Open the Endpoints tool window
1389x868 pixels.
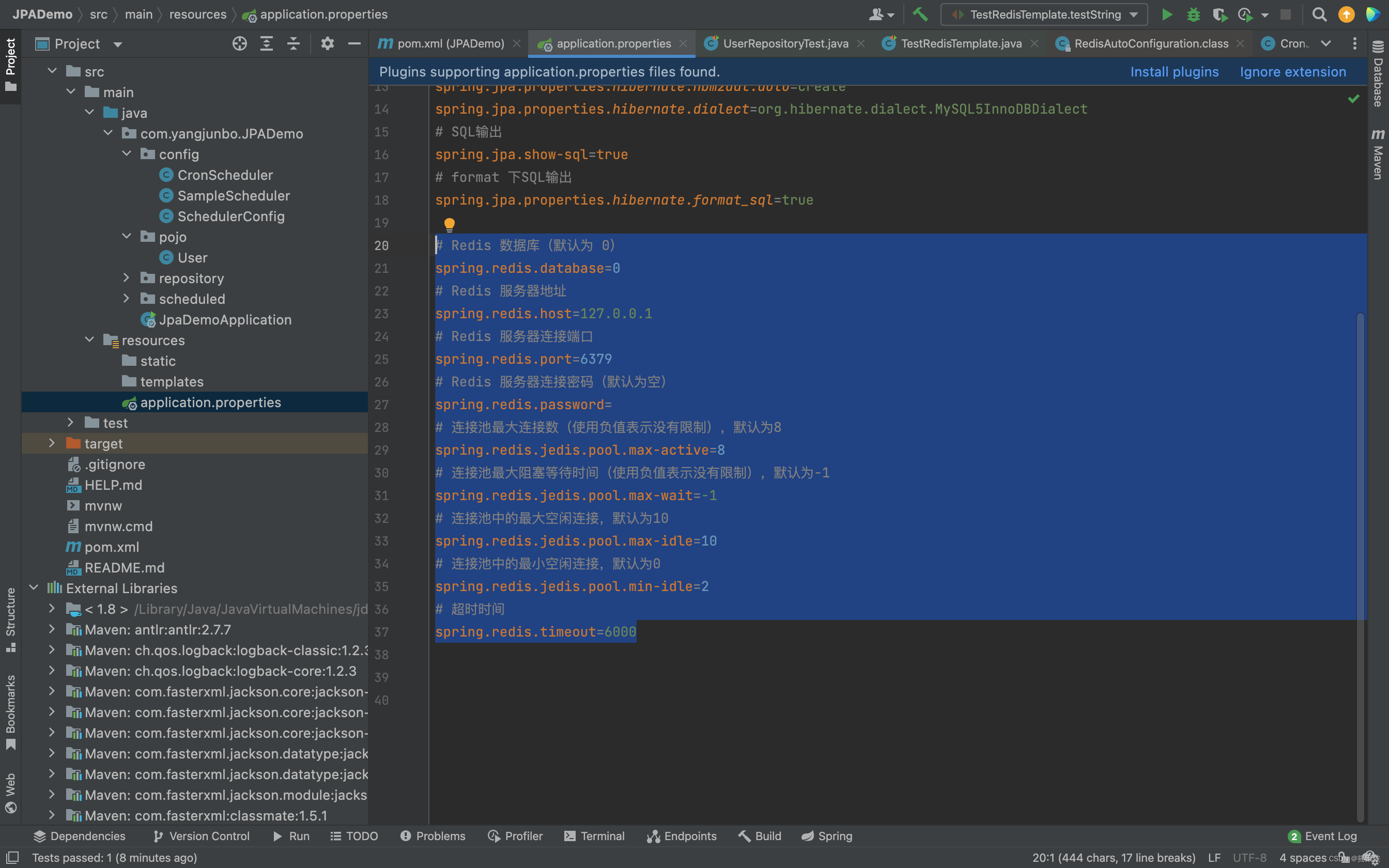tap(682, 836)
